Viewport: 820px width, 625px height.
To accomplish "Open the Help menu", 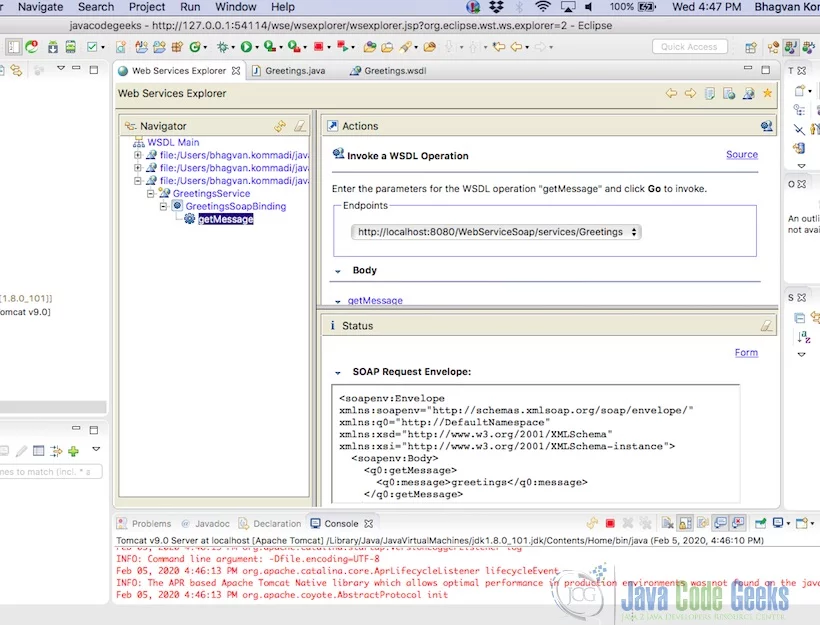I will [x=283, y=7].
